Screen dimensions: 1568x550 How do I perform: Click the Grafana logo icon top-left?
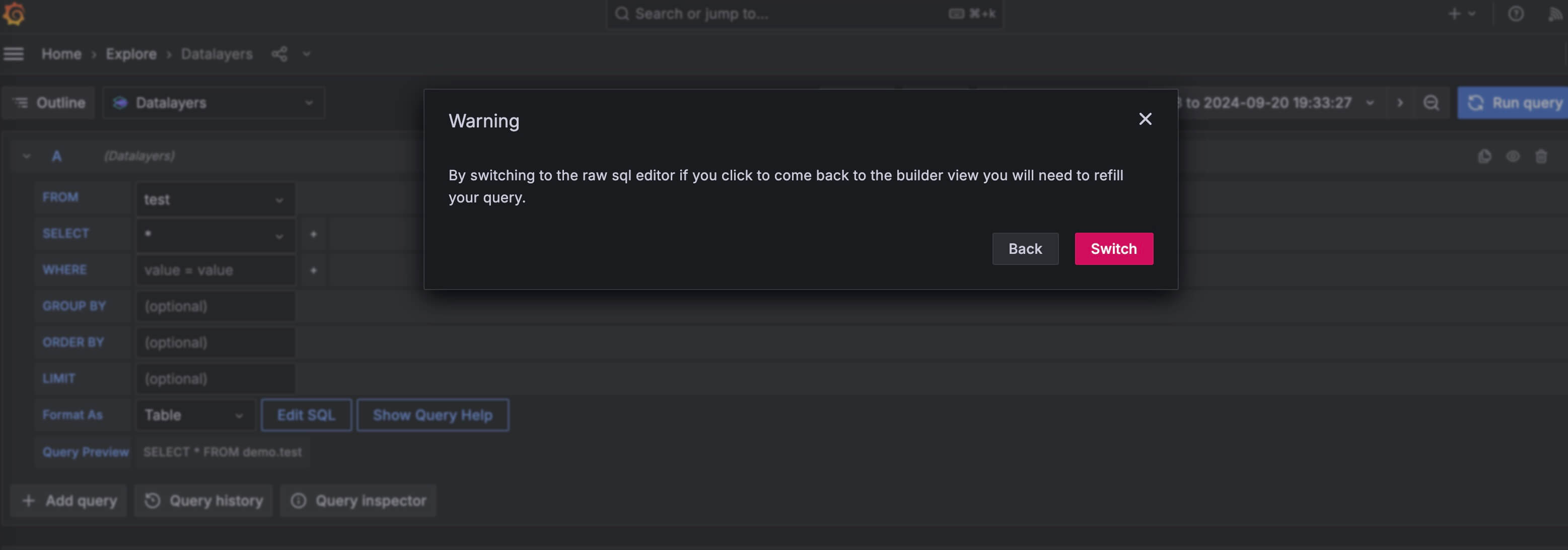point(15,15)
